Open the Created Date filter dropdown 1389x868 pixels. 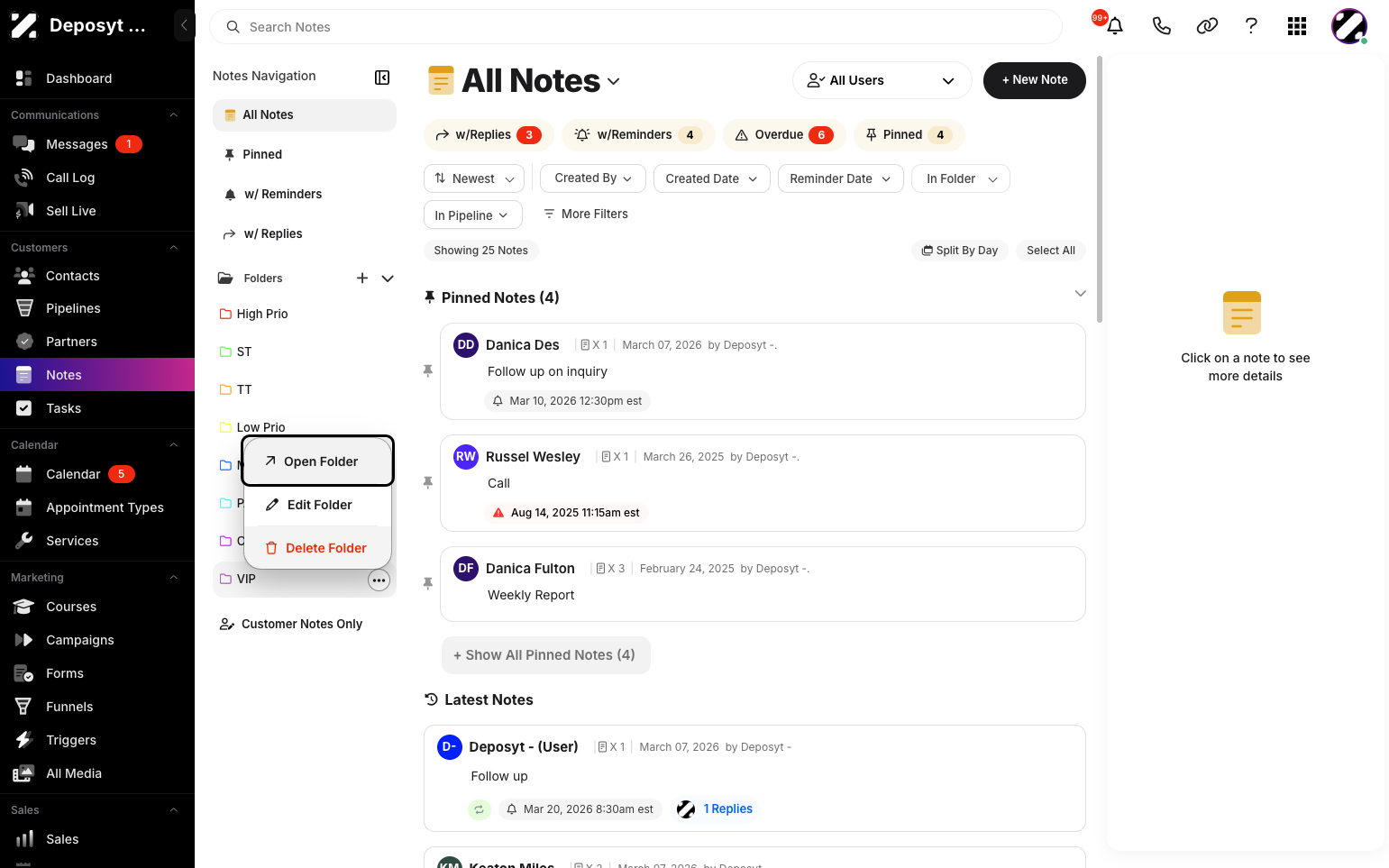point(712,178)
